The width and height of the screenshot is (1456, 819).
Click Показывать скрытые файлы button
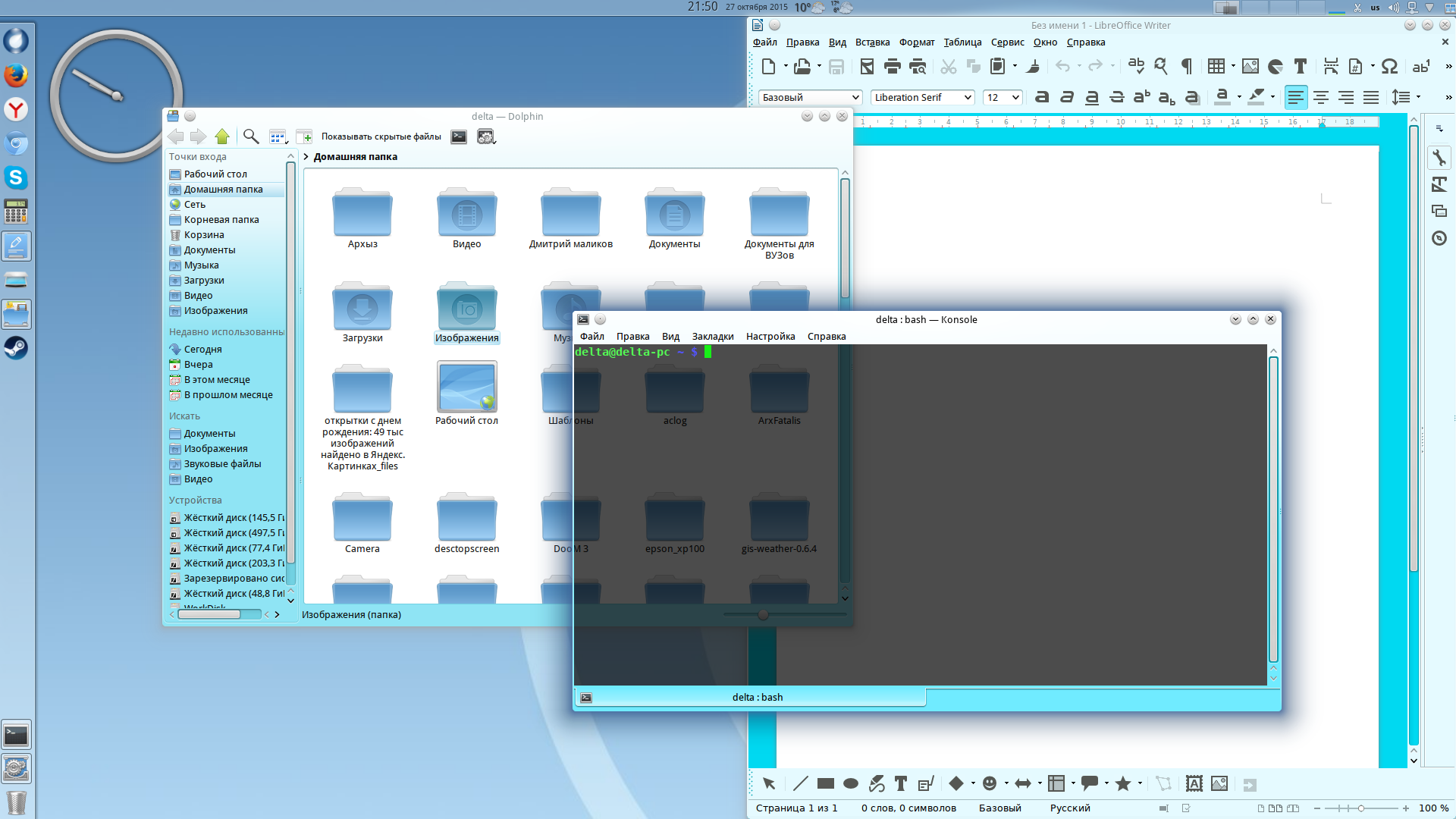[x=381, y=136]
